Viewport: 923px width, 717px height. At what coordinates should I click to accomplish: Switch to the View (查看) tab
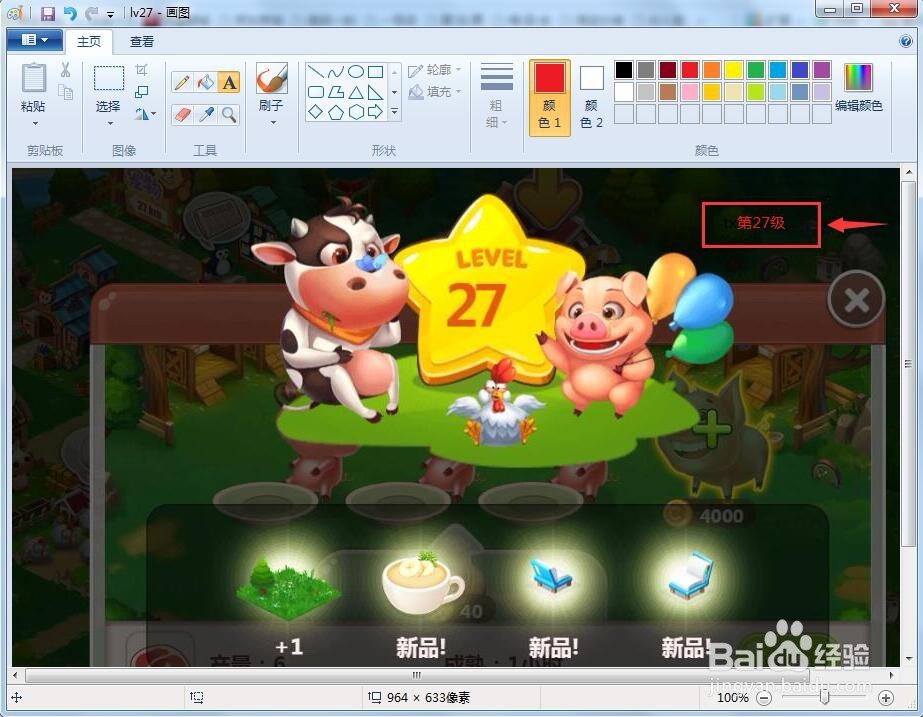point(142,41)
